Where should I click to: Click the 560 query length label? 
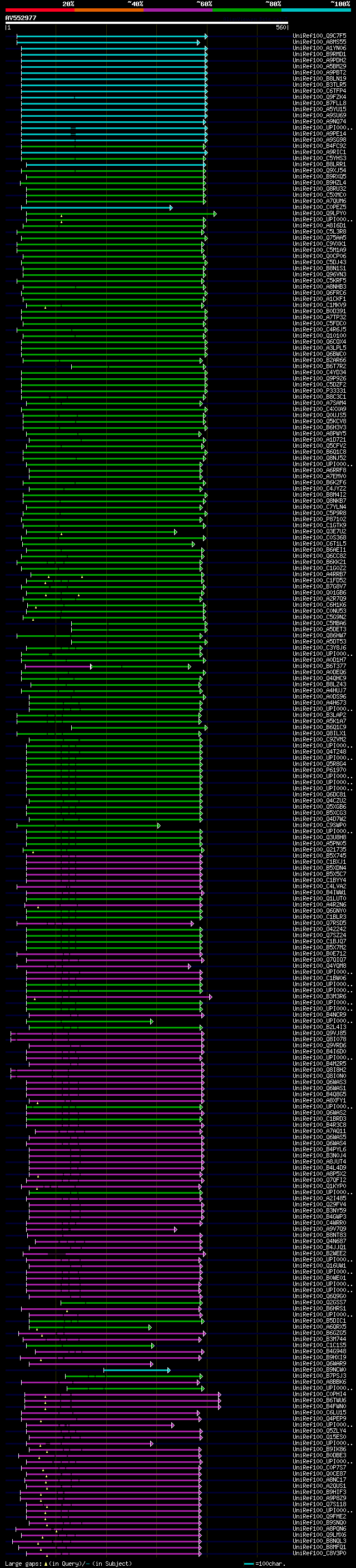click(281, 27)
